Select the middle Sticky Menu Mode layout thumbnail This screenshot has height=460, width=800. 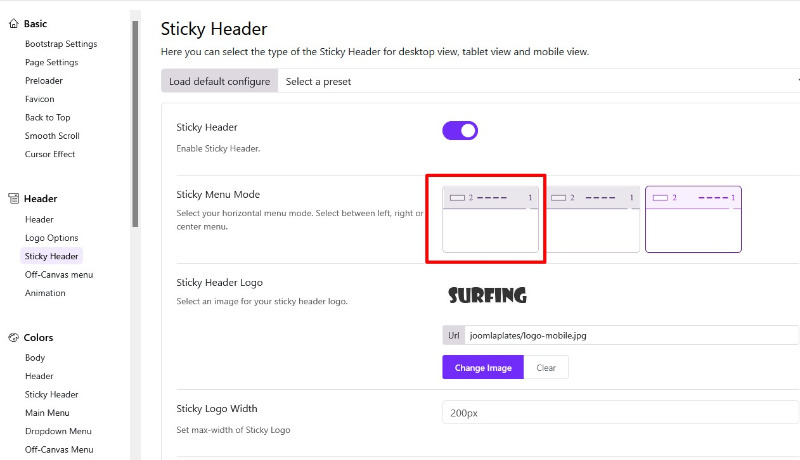592,219
